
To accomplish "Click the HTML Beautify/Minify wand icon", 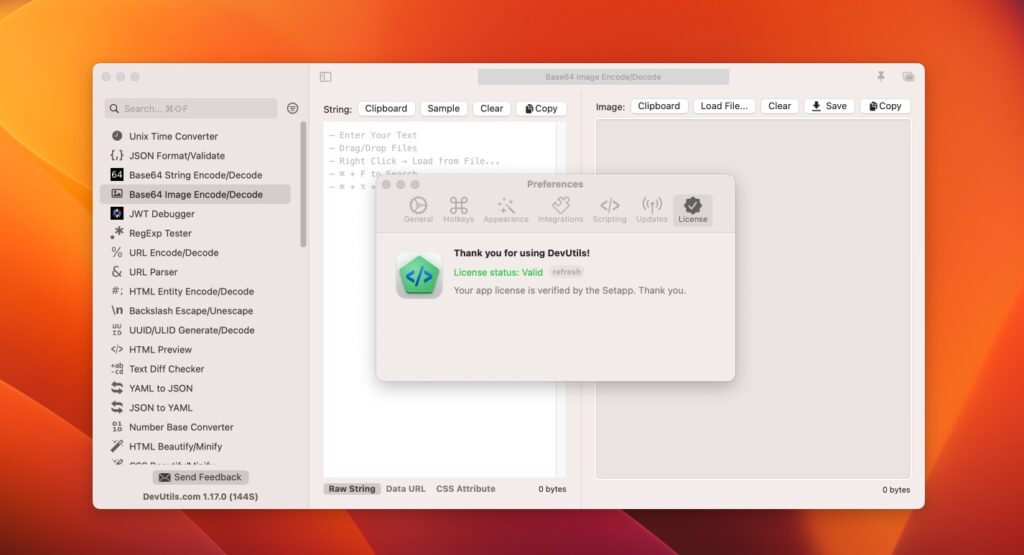I will click(117, 446).
